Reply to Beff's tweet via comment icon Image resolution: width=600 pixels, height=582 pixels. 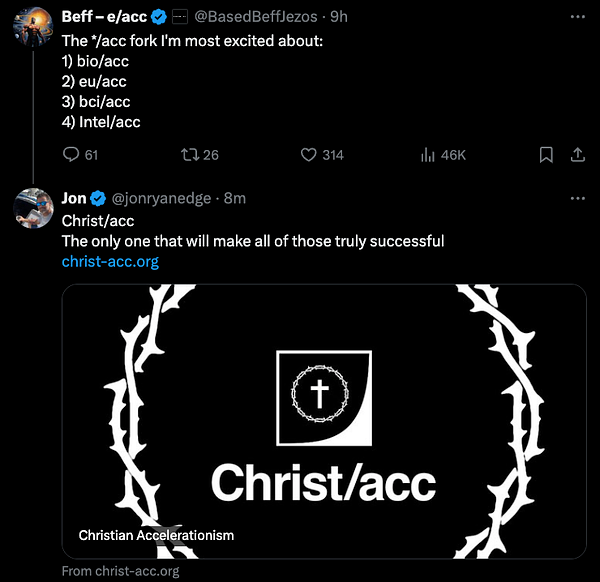(71, 155)
